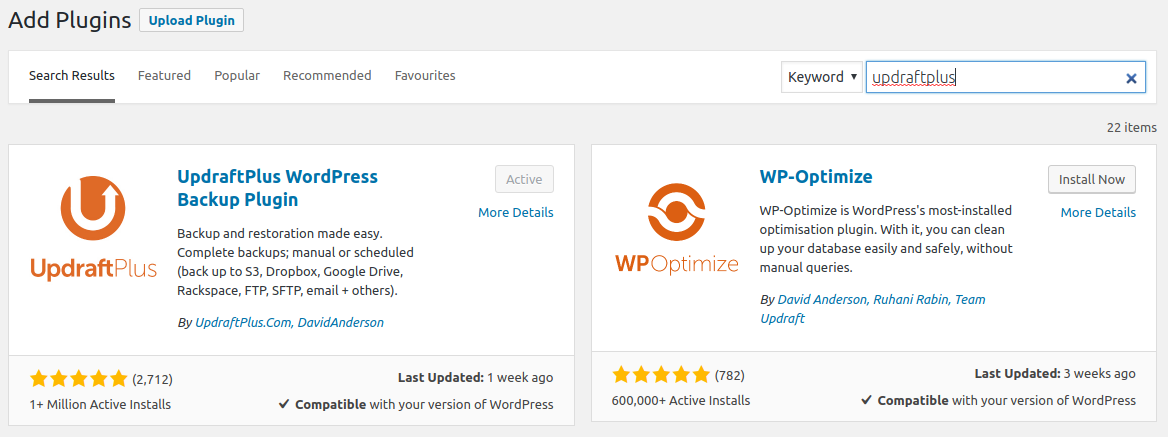Click the UpdraftPlus logo thumbnail

pyautogui.click(x=93, y=228)
